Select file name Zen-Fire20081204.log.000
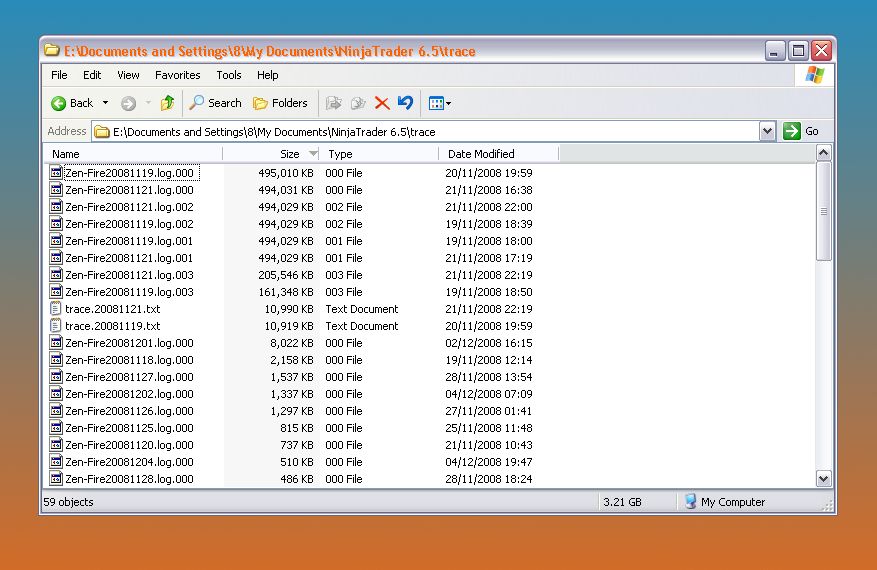Screen dimensions: 877x570 [x=129, y=462]
